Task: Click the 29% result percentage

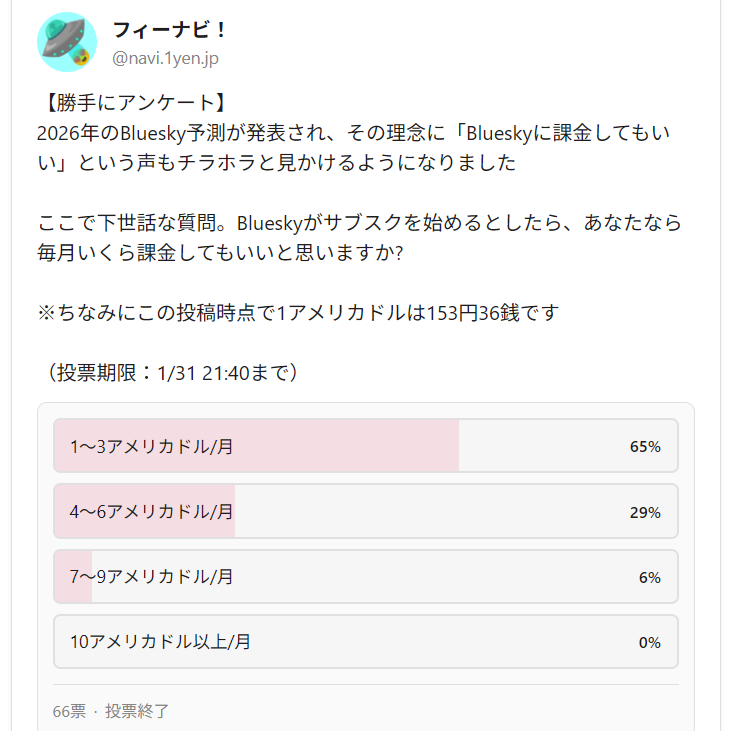Action: point(645,512)
